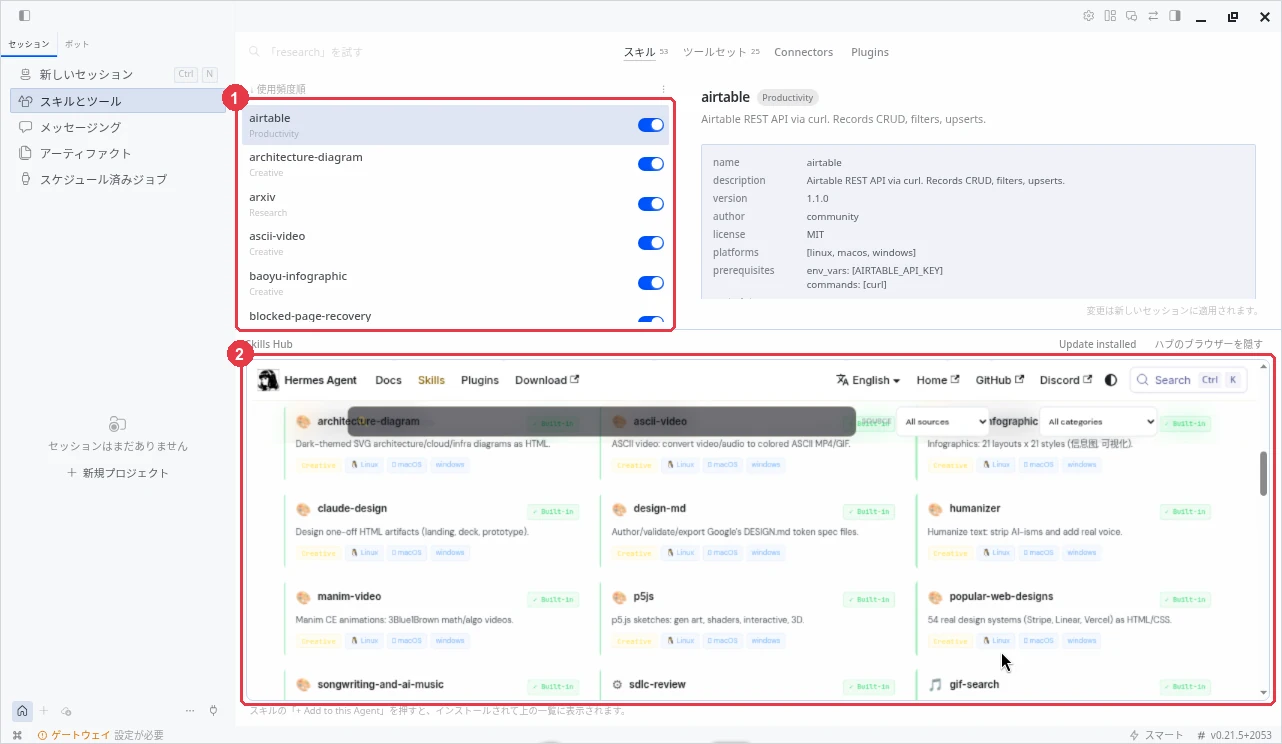Switch to the Bot sidebar tab
The width and height of the screenshot is (1282, 744).
(76, 44)
